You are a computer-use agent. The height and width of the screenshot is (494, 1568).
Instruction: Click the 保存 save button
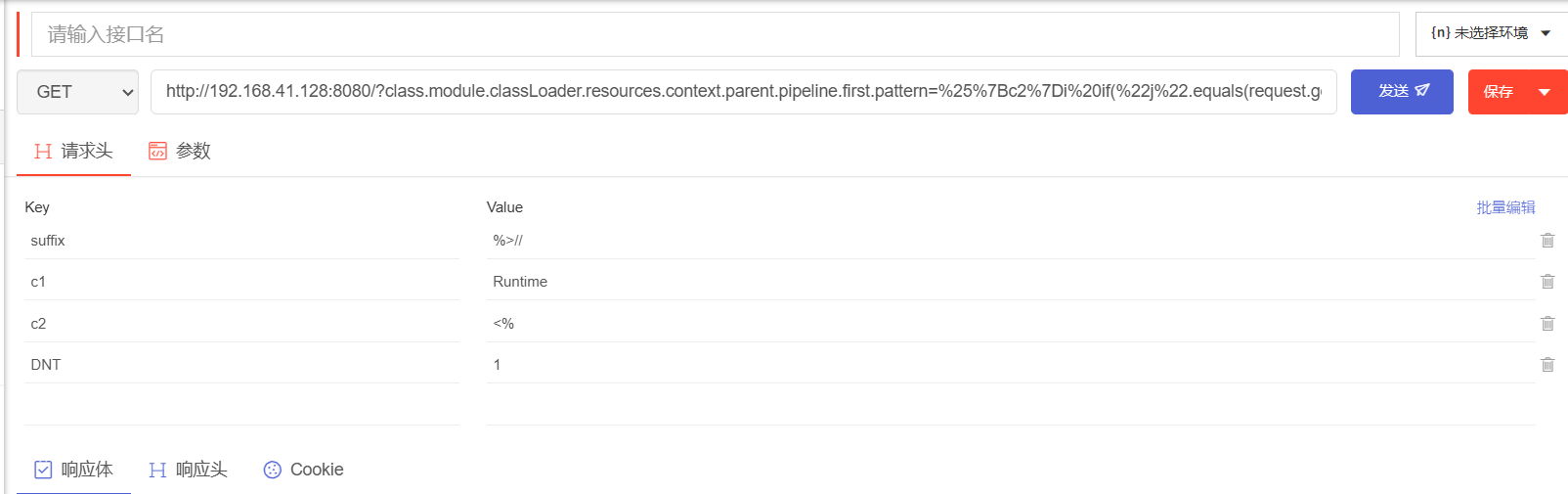(1498, 92)
